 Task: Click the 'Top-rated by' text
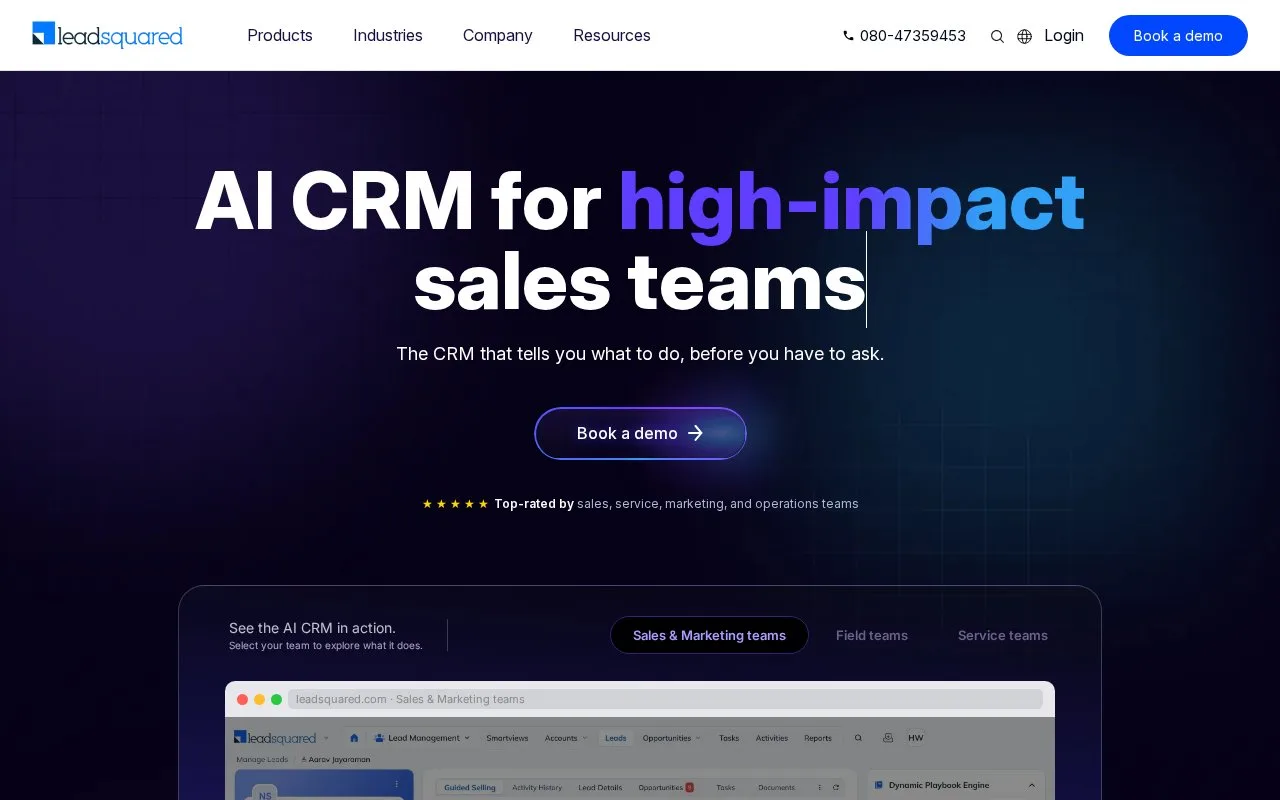tap(534, 504)
